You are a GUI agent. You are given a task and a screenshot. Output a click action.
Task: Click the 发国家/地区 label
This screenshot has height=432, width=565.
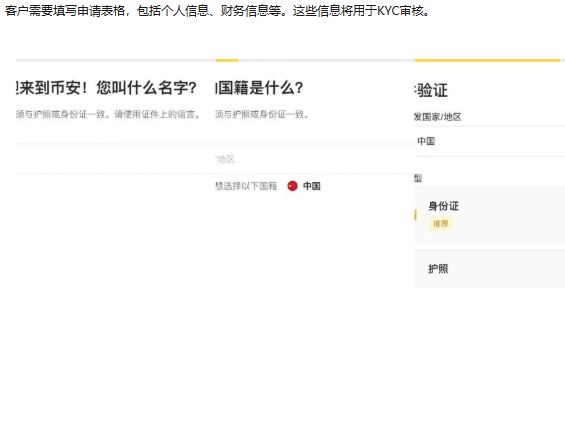tap(437, 117)
